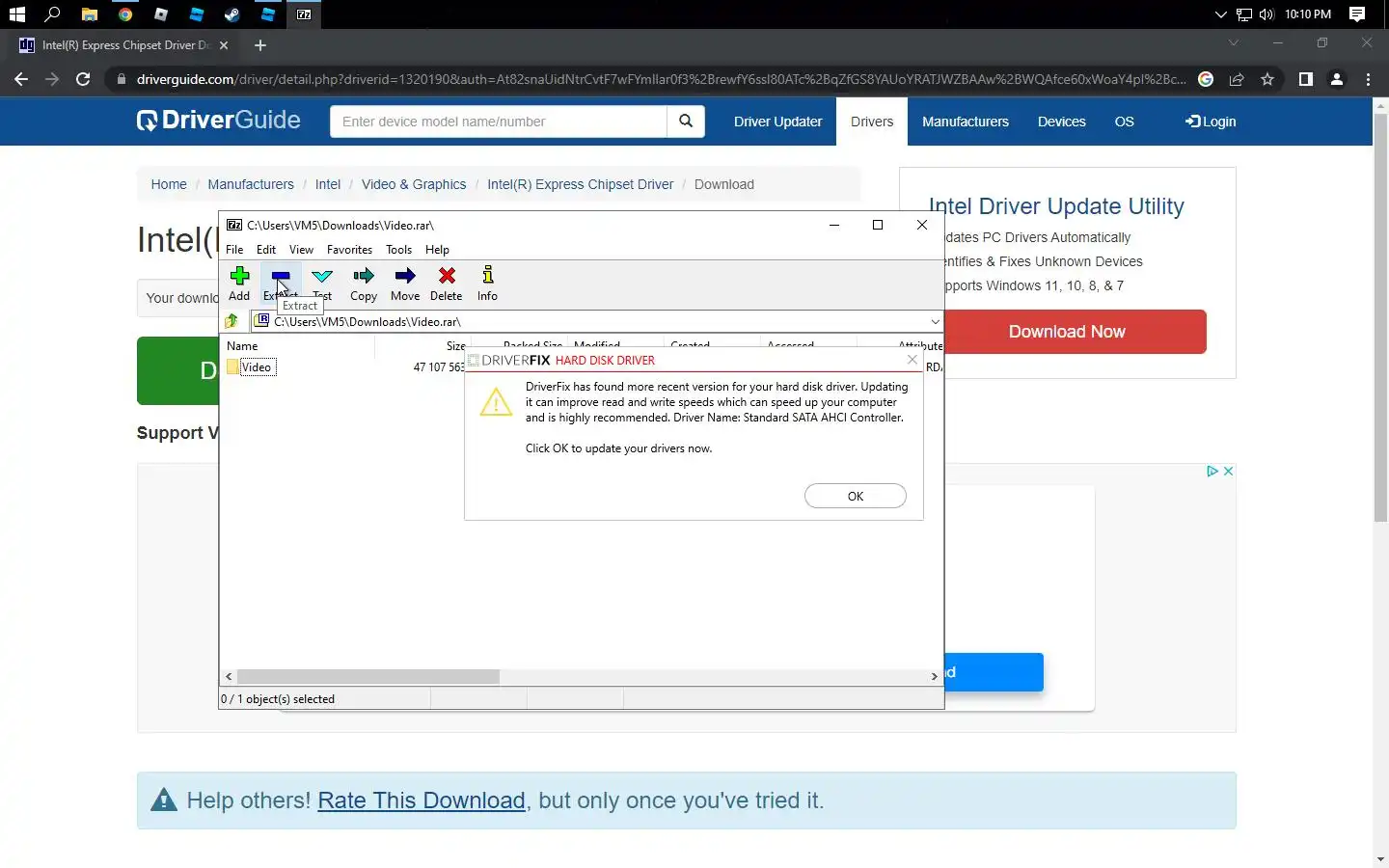Select the Video folder in 7-Zip

click(x=256, y=367)
